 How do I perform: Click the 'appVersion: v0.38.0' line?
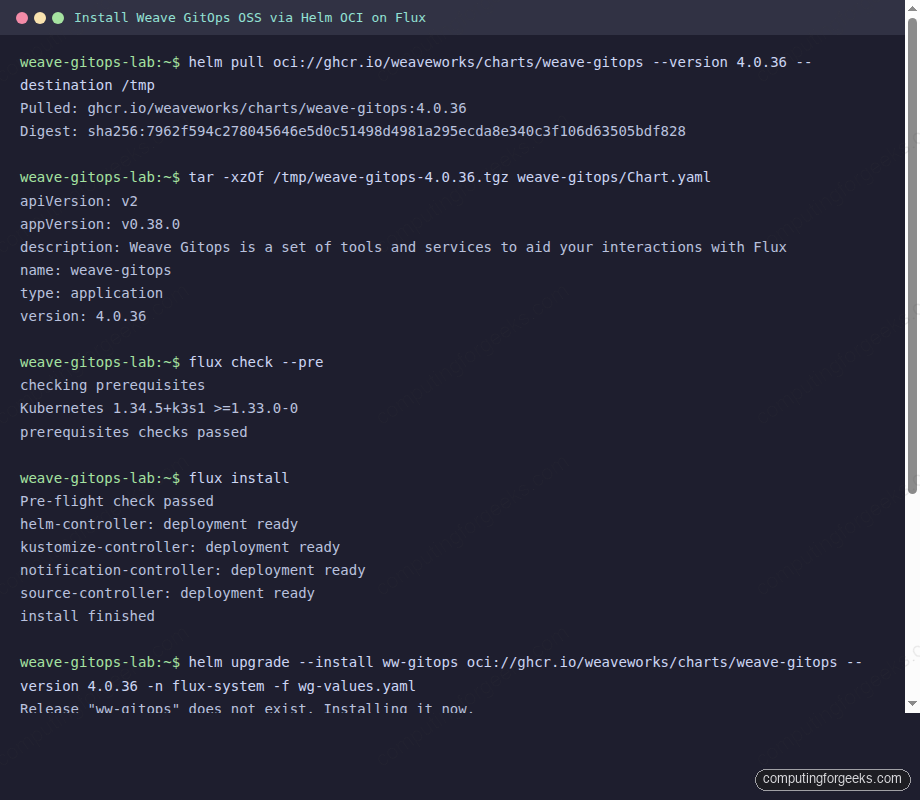pos(100,224)
